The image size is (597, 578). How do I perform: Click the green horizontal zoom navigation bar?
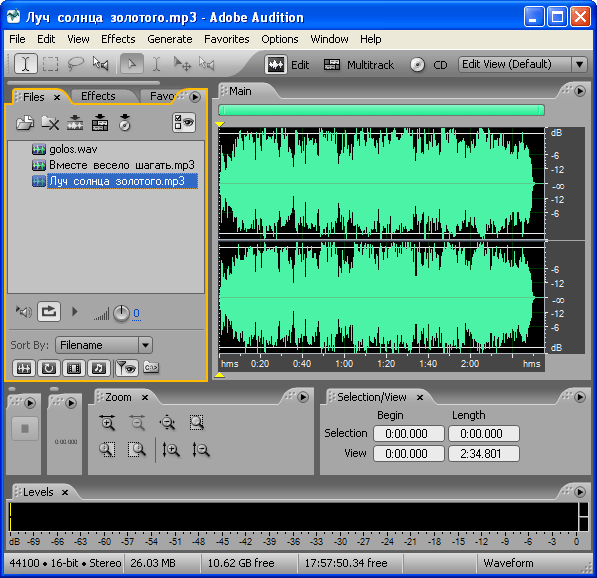[x=381, y=110]
